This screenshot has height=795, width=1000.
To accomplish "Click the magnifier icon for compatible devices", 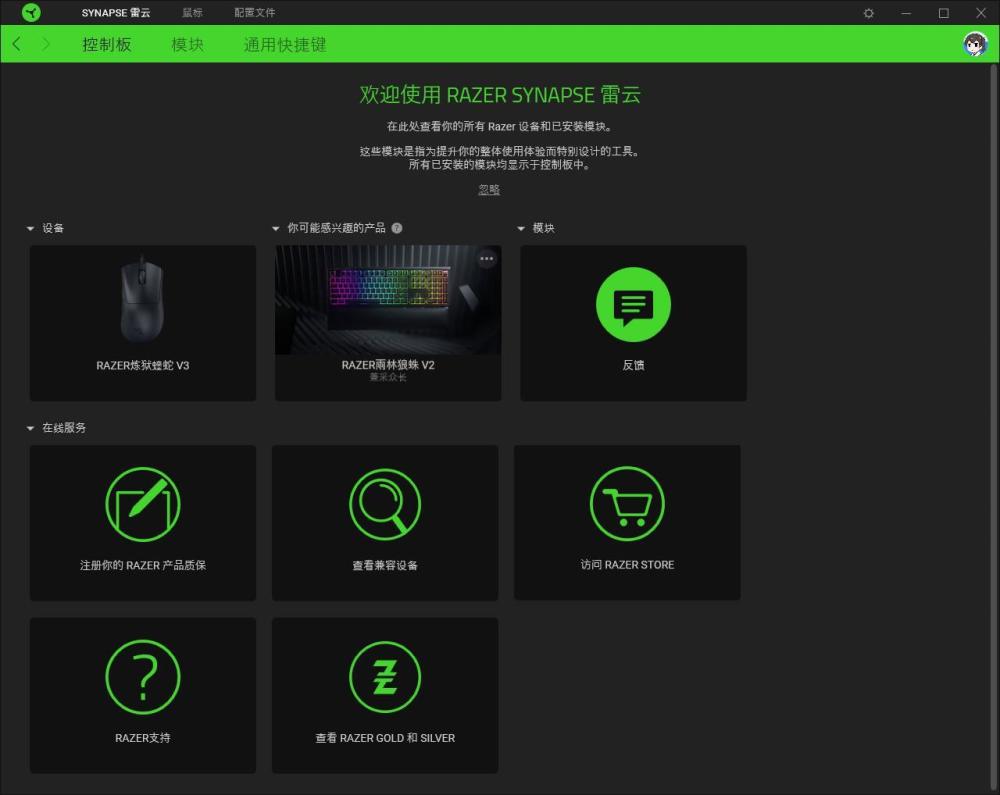I will point(385,504).
